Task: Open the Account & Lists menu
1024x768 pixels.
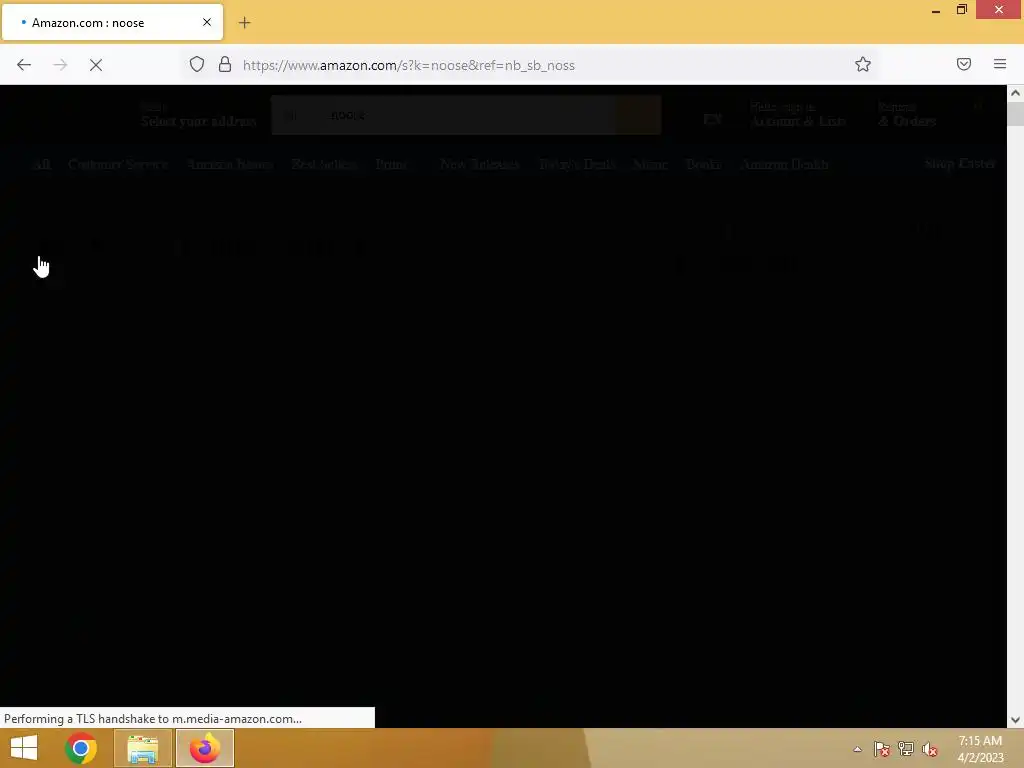Action: (797, 115)
